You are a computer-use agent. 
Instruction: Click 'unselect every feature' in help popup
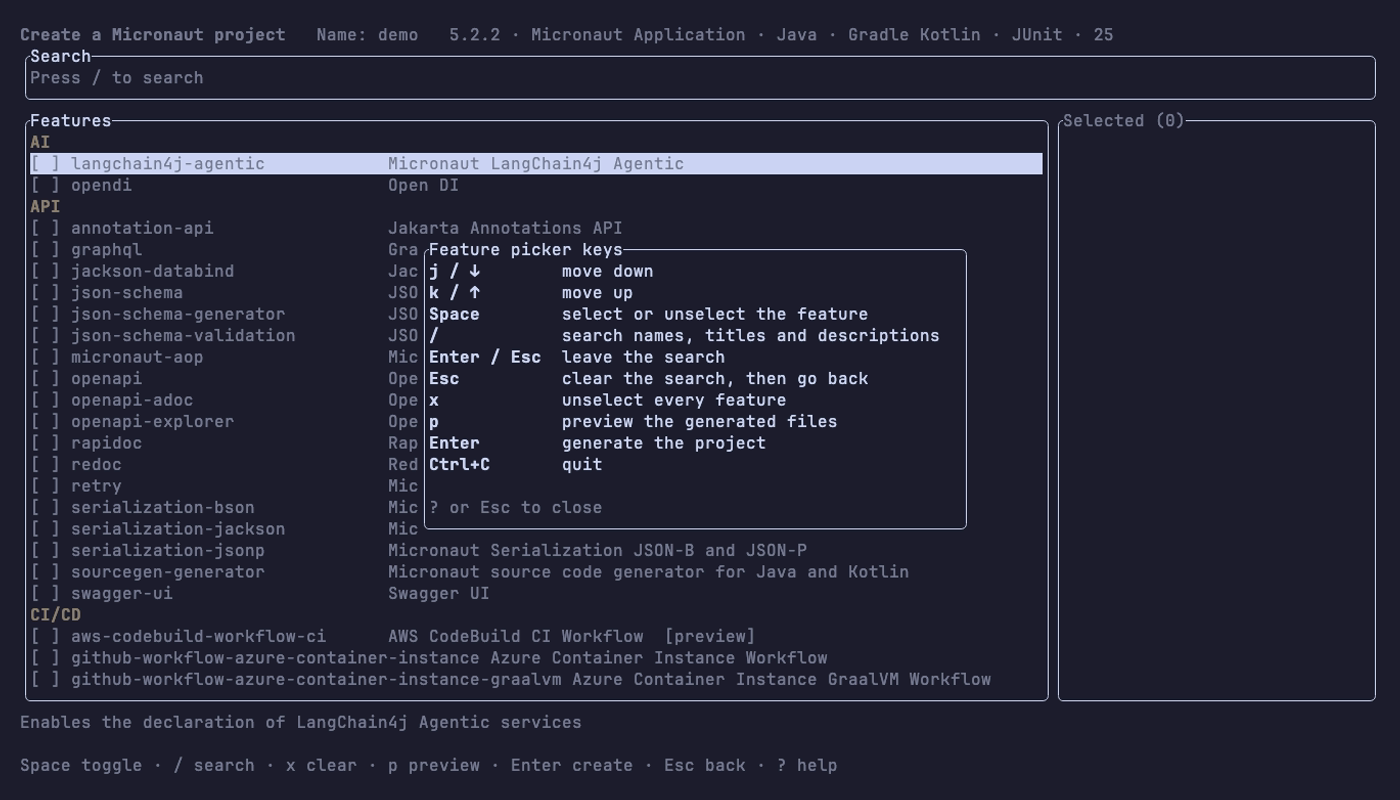point(674,400)
